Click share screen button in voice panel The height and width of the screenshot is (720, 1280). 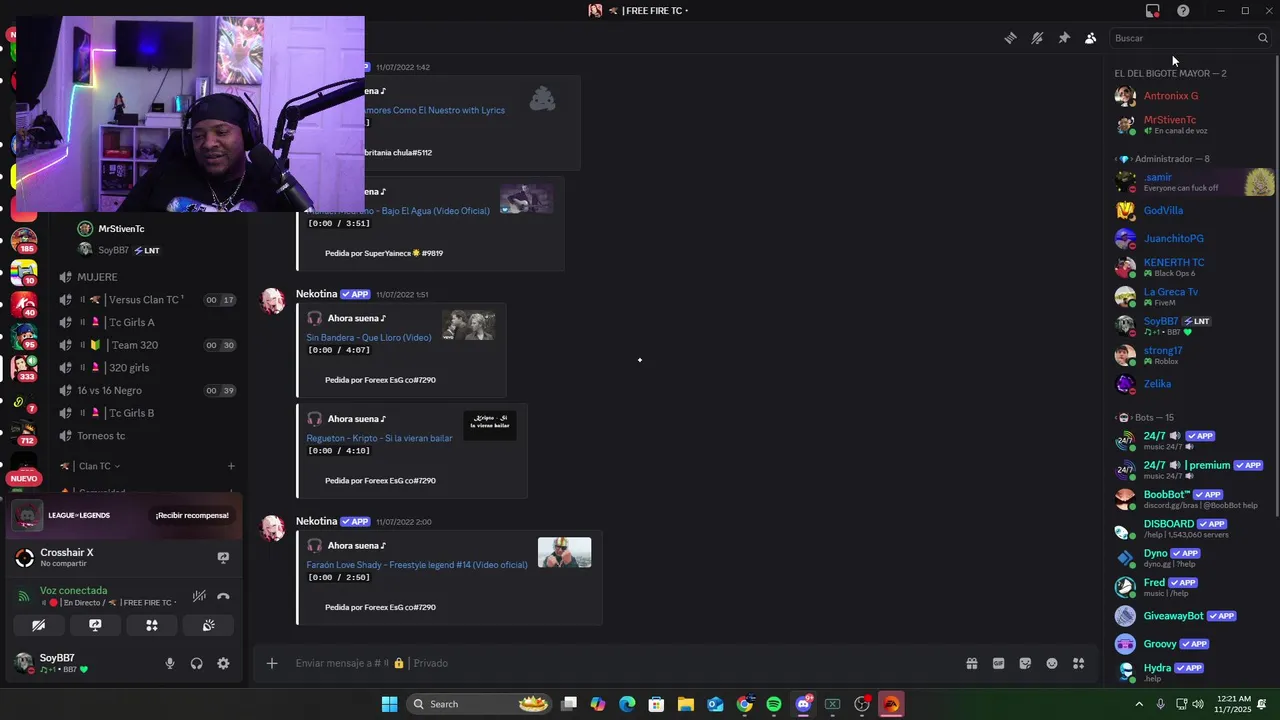click(95, 625)
